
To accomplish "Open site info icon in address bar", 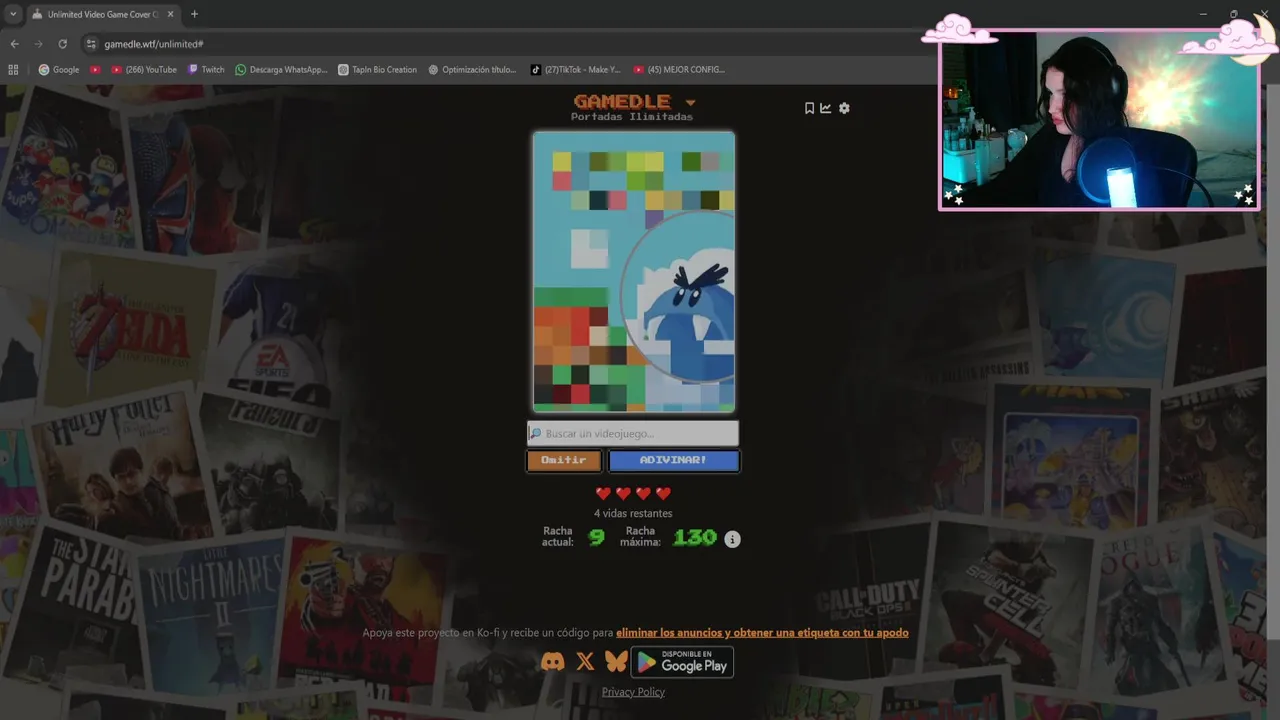I will pyautogui.click(x=91, y=44).
